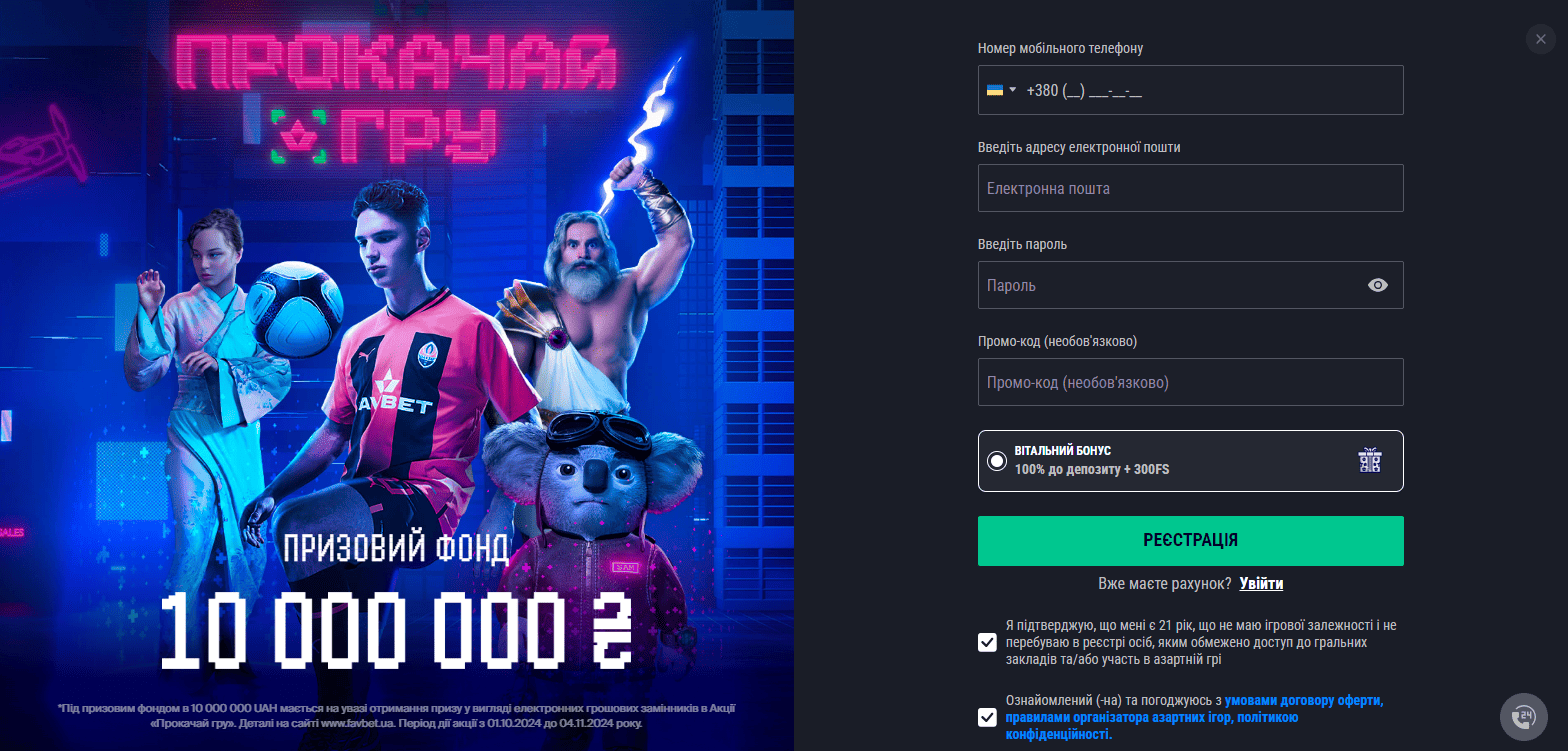Screen dimensions: 1568x751
Task: Open the Увійти login link
Action: pos(1261,584)
